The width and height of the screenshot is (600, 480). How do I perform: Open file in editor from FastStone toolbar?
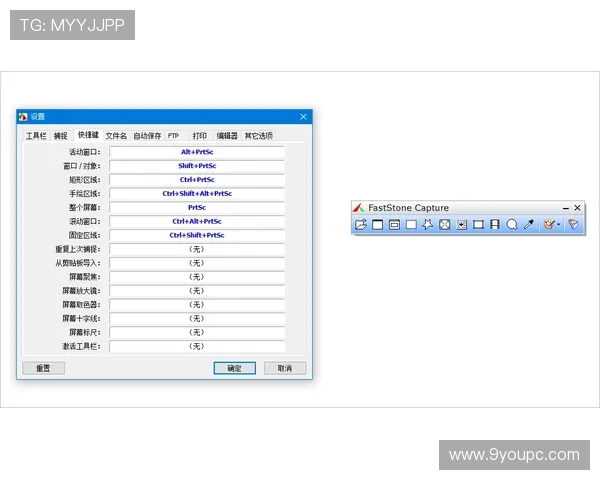click(x=360, y=224)
